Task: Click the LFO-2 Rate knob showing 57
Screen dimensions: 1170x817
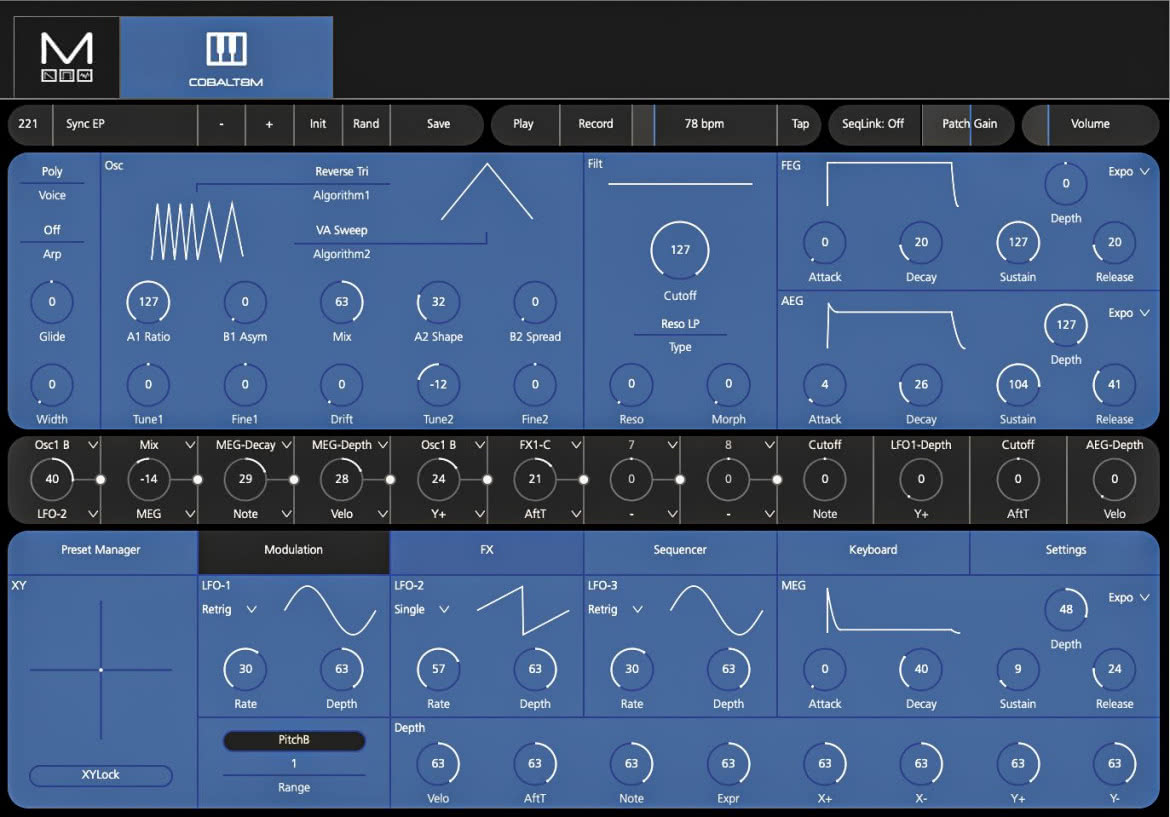Action: coord(438,669)
